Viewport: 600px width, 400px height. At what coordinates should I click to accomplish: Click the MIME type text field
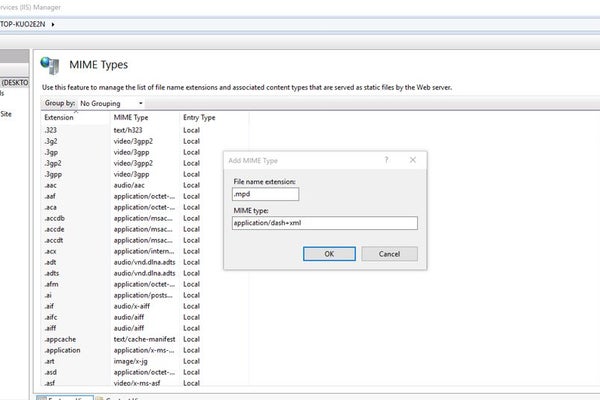[x=324, y=223]
